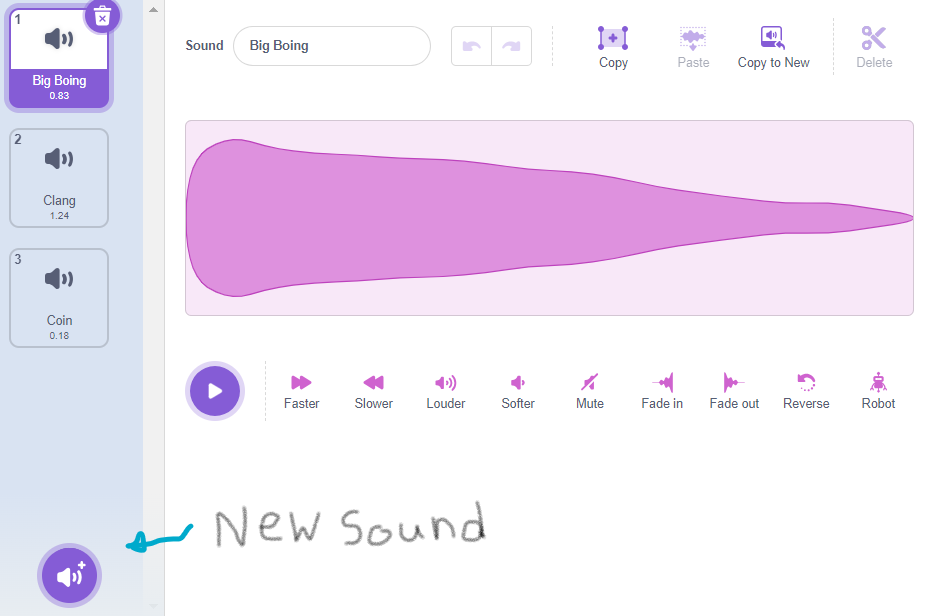928x616 pixels.
Task: Delete the Big Boing sound from the list
Action: tap(101, 16)
